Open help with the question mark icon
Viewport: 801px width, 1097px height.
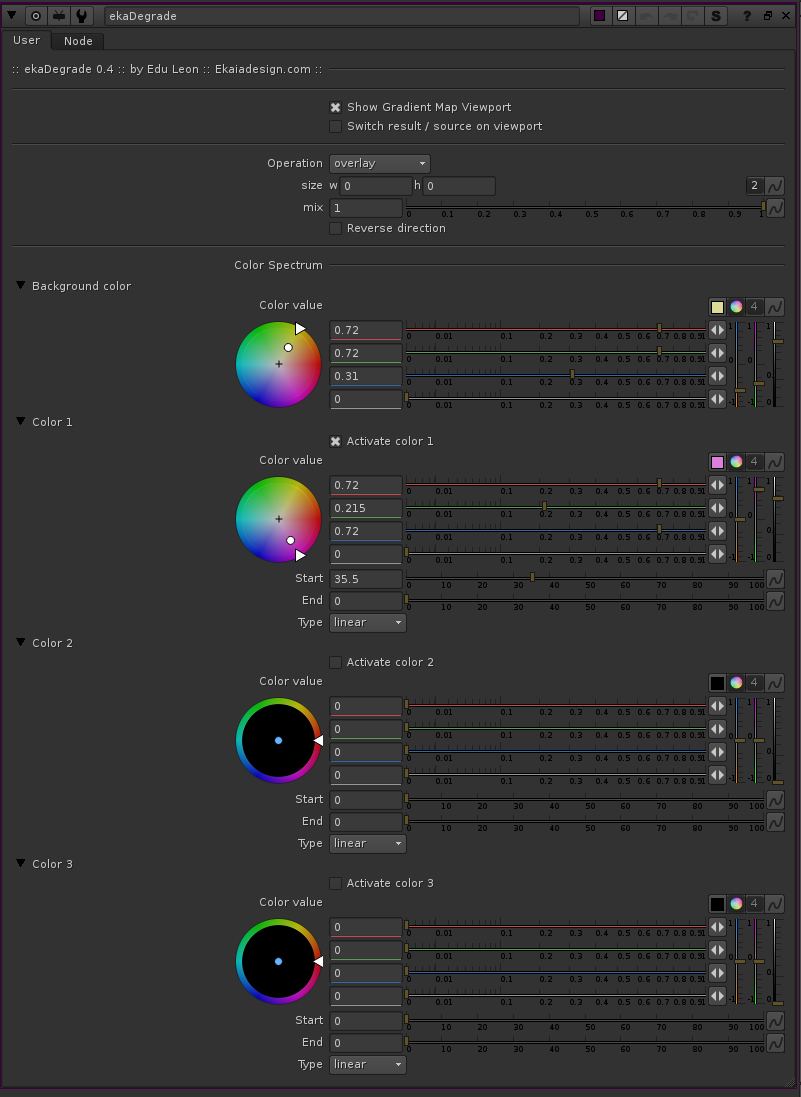coord(747,15)
